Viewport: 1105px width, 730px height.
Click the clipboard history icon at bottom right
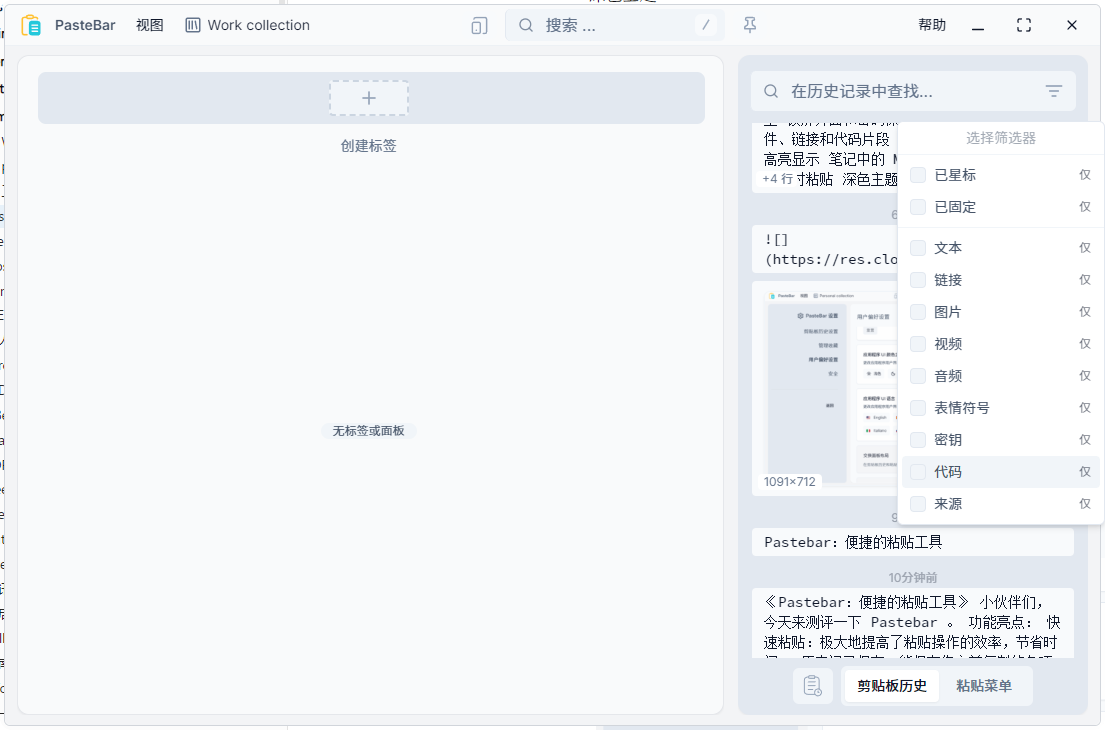coord(813,686)
